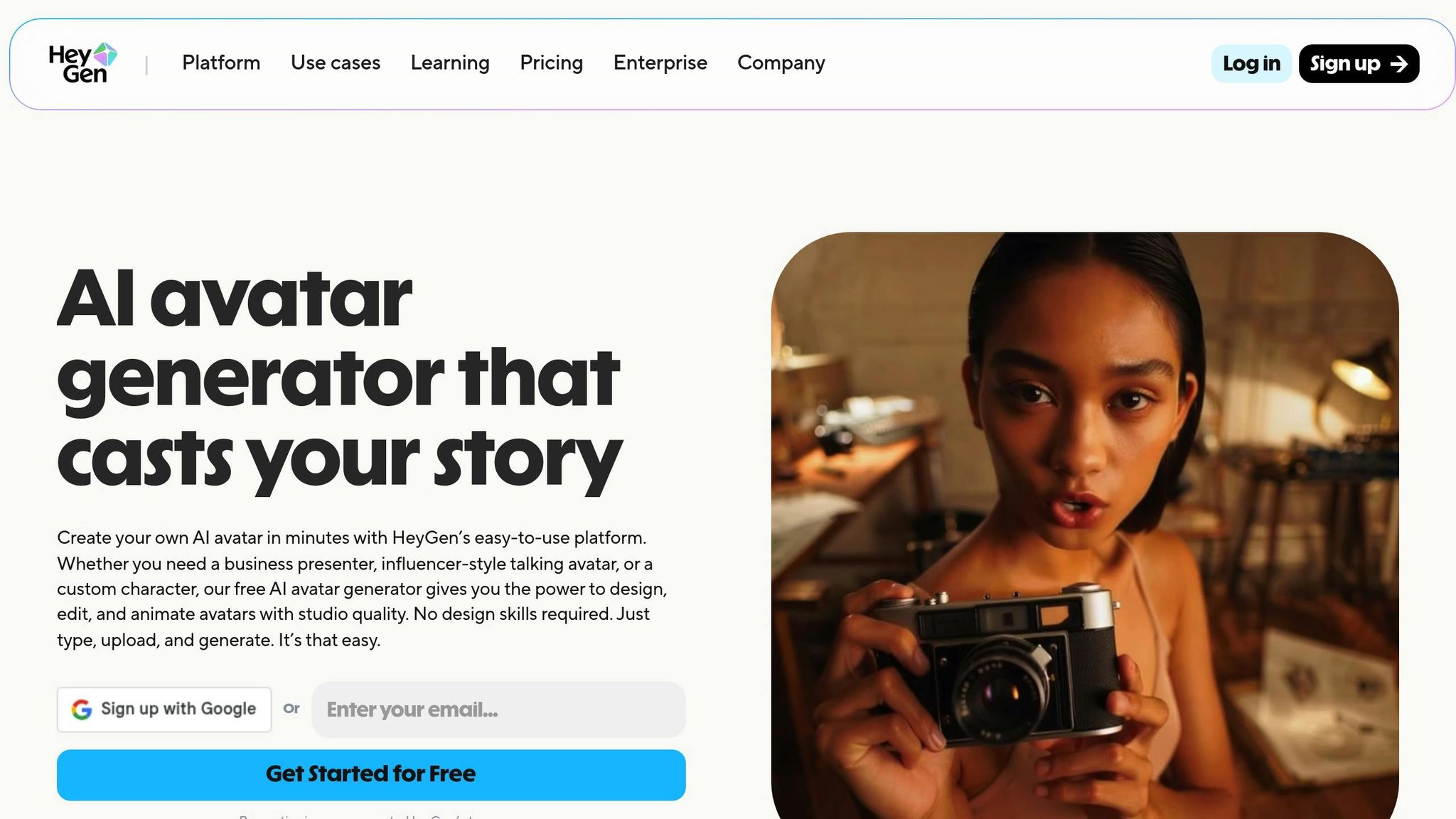Click the arrow icon in Sign up
The height and width of the screenshot is (819, 1456).
pyautogui.click(x=1398, y=64)
